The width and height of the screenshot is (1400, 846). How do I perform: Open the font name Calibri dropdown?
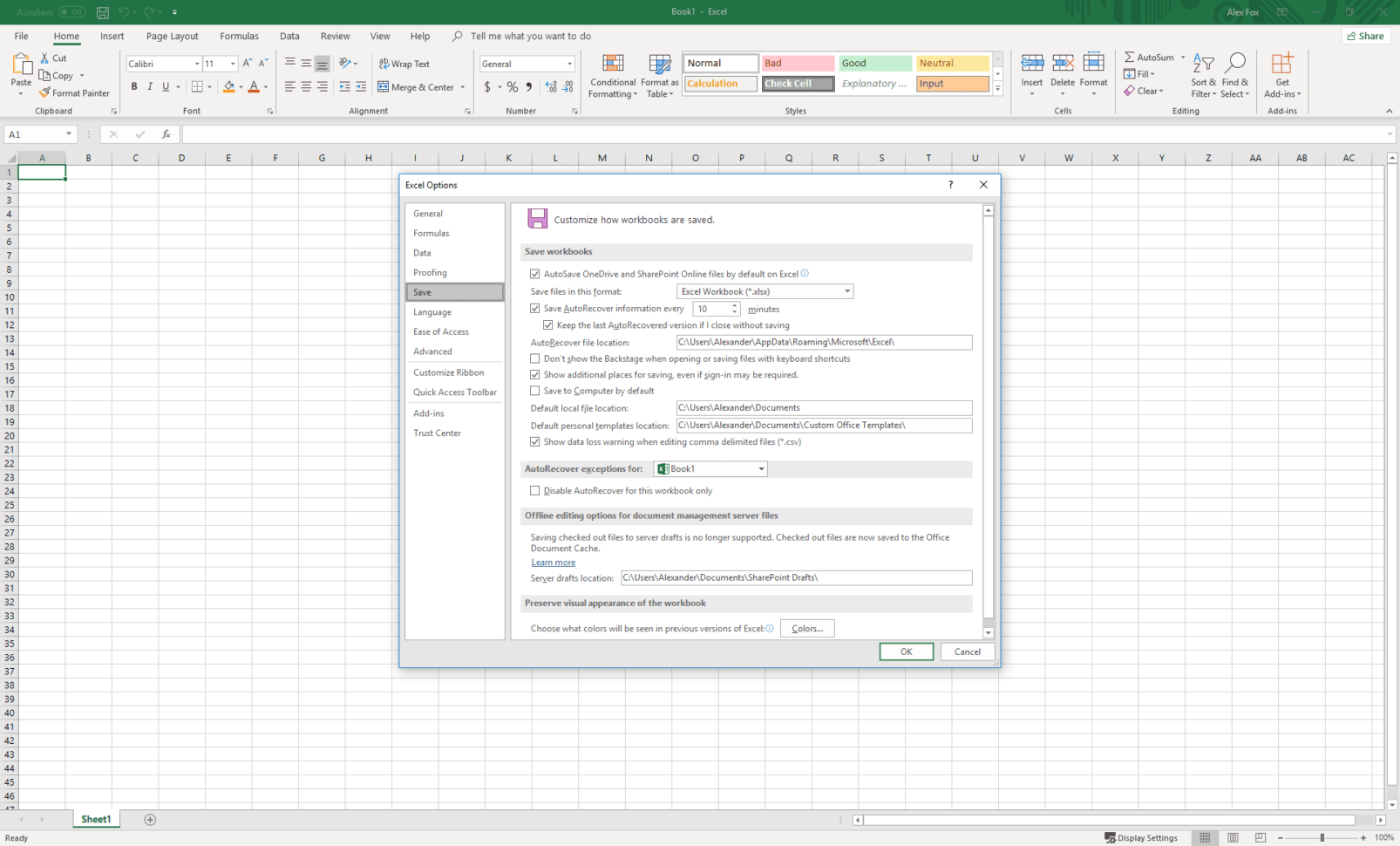coord(196,64)
